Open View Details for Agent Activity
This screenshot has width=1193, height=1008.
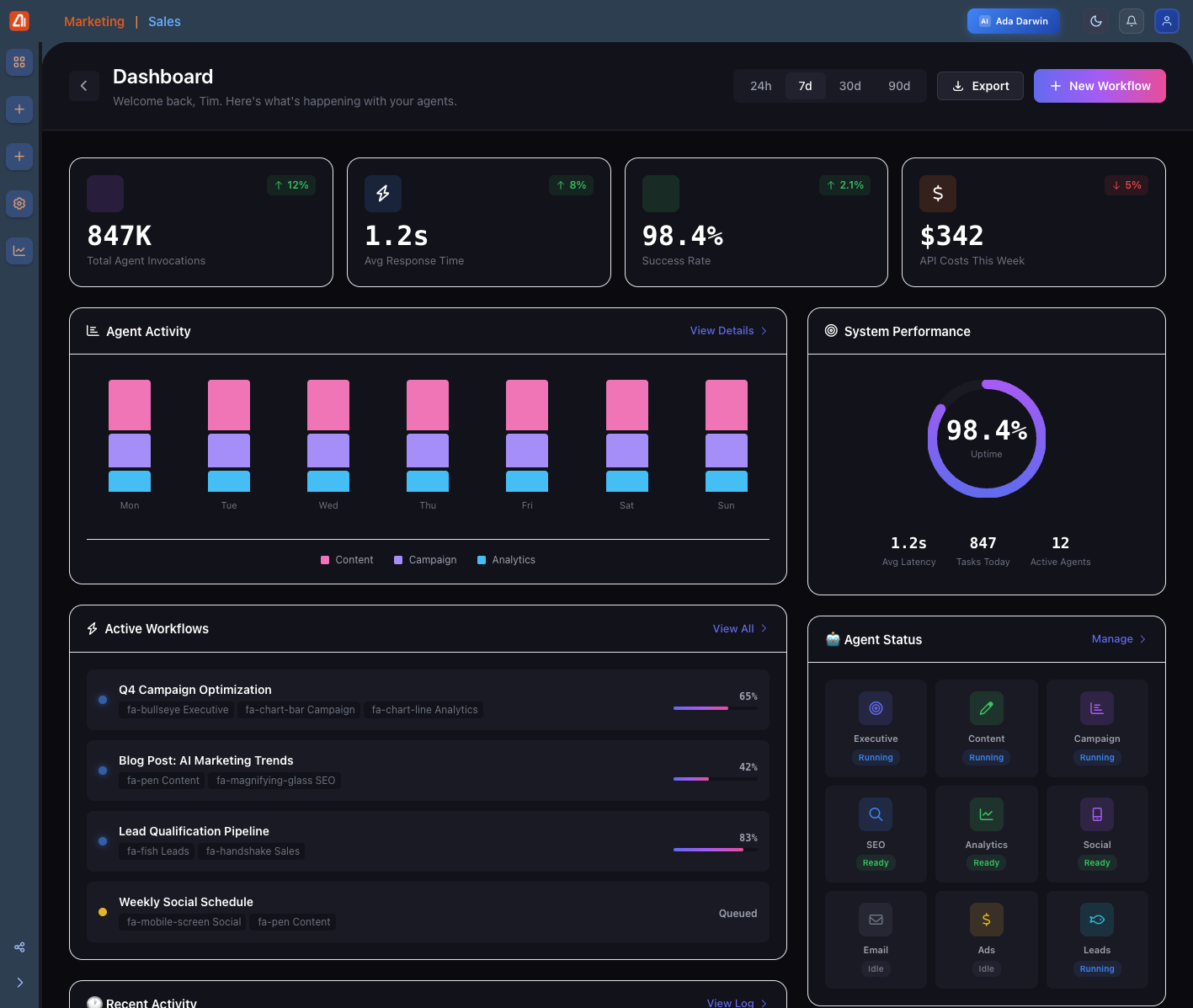pos(729,331)
